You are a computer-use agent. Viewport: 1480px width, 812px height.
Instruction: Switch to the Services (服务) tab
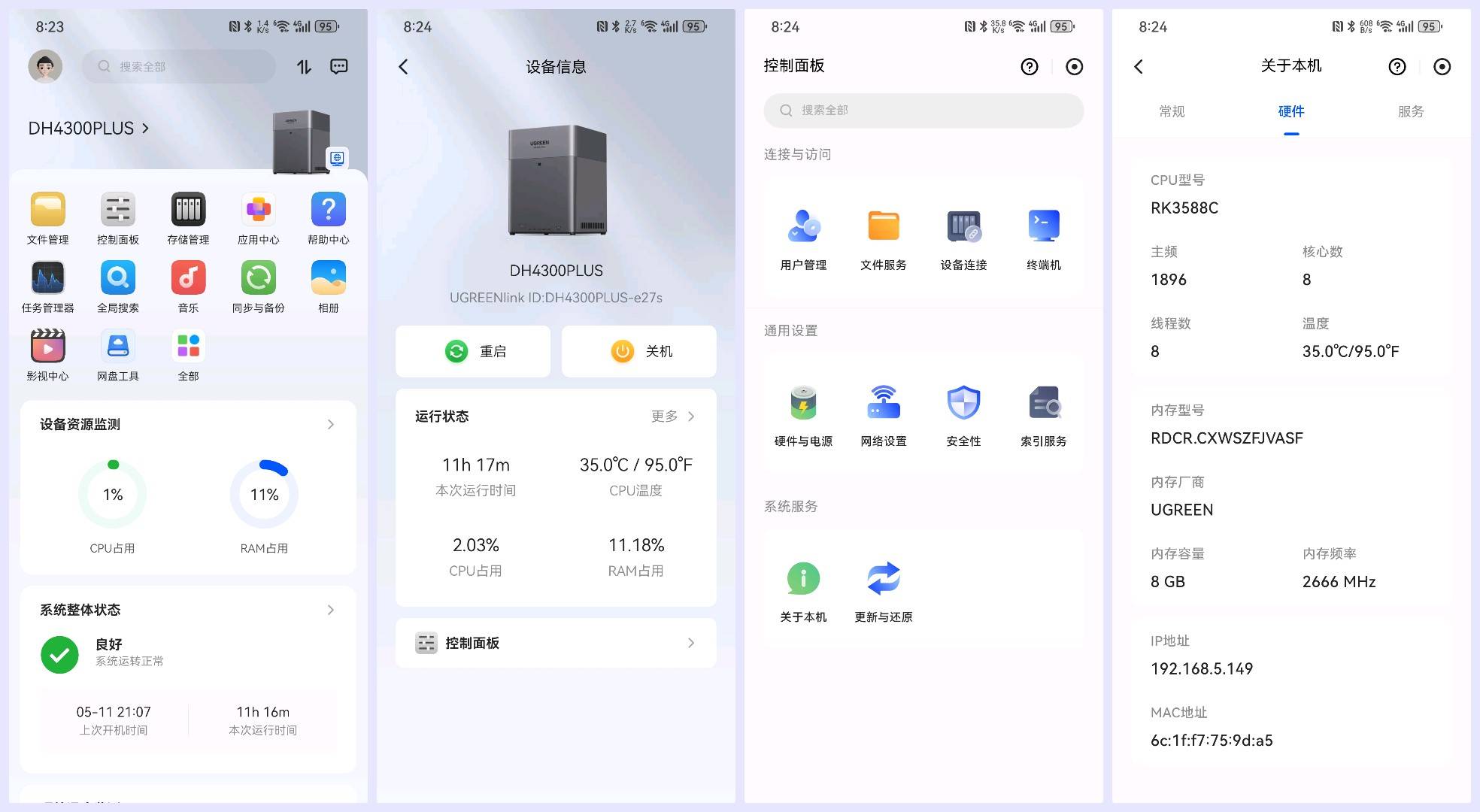pyautogui.click(x=1410, y=111)
